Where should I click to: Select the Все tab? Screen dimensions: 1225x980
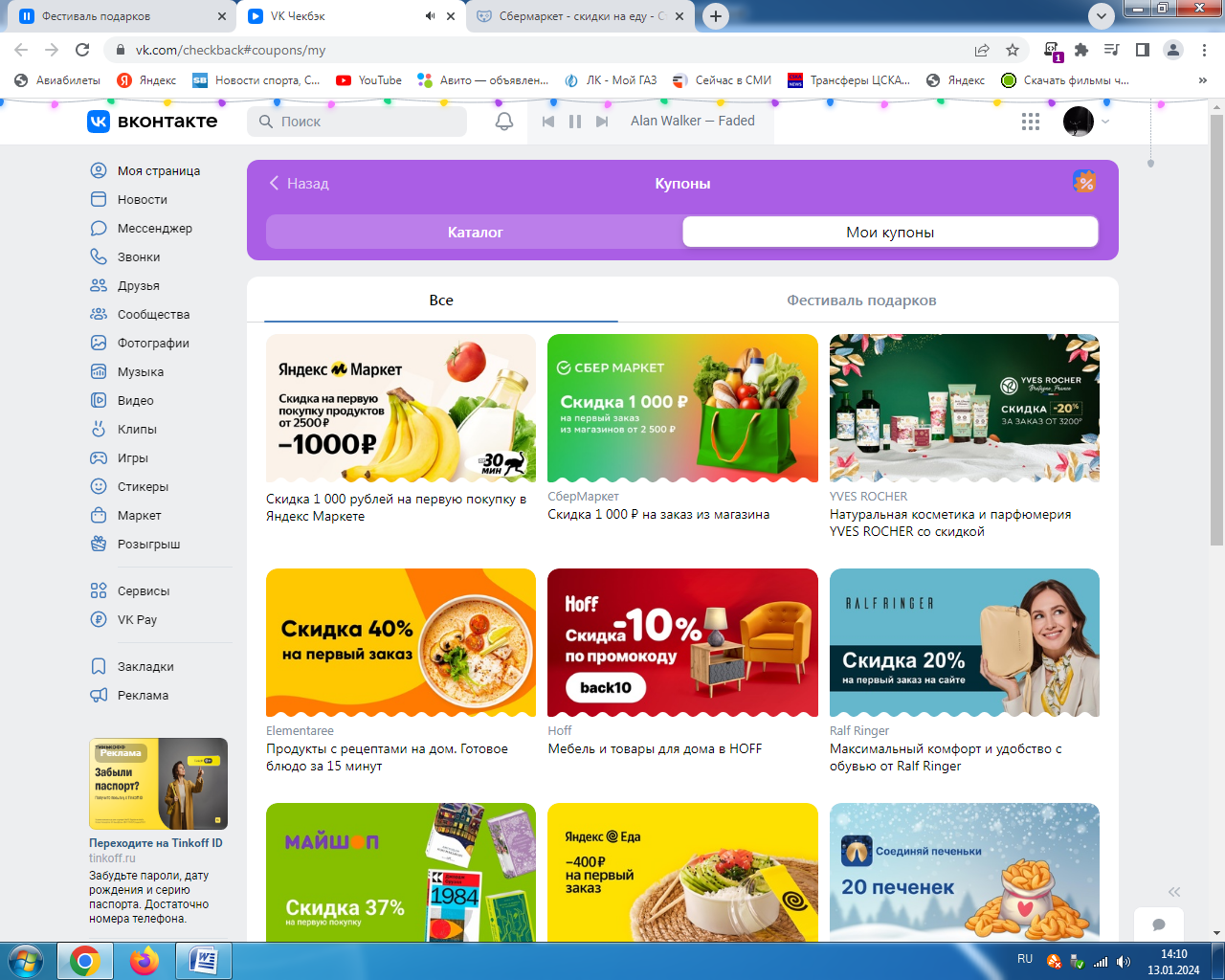pos(441,301)
